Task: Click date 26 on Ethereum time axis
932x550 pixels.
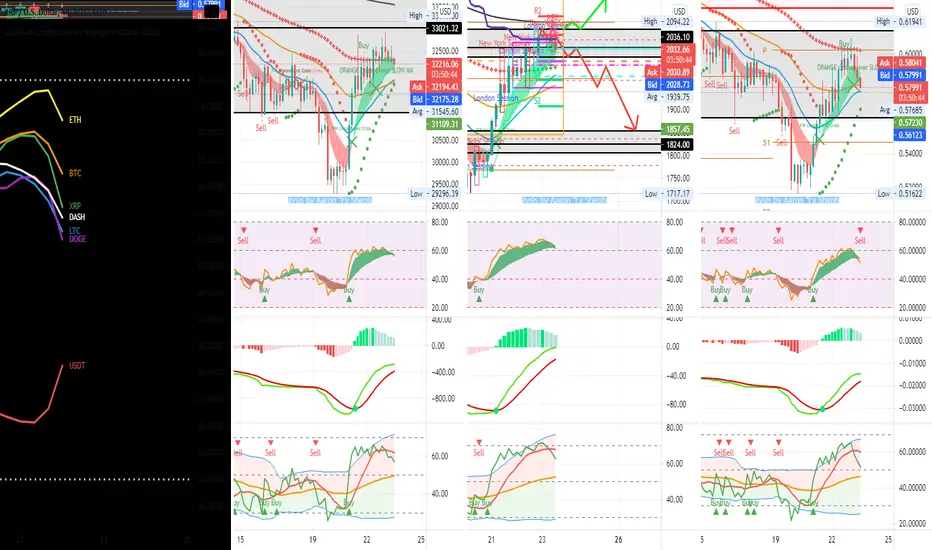Action: [x=618, y=540]
